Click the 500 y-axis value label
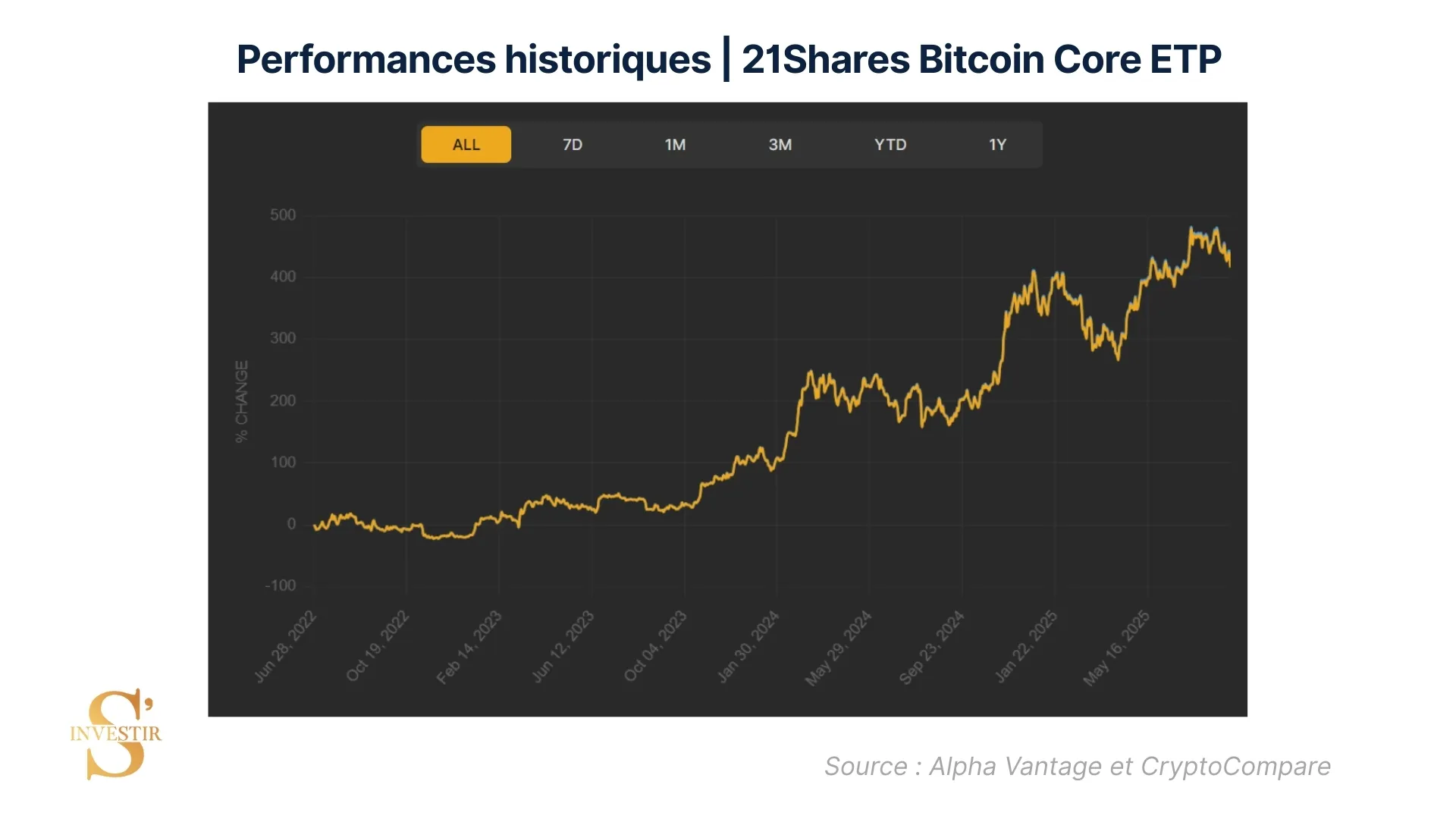 tap(283, 215)
